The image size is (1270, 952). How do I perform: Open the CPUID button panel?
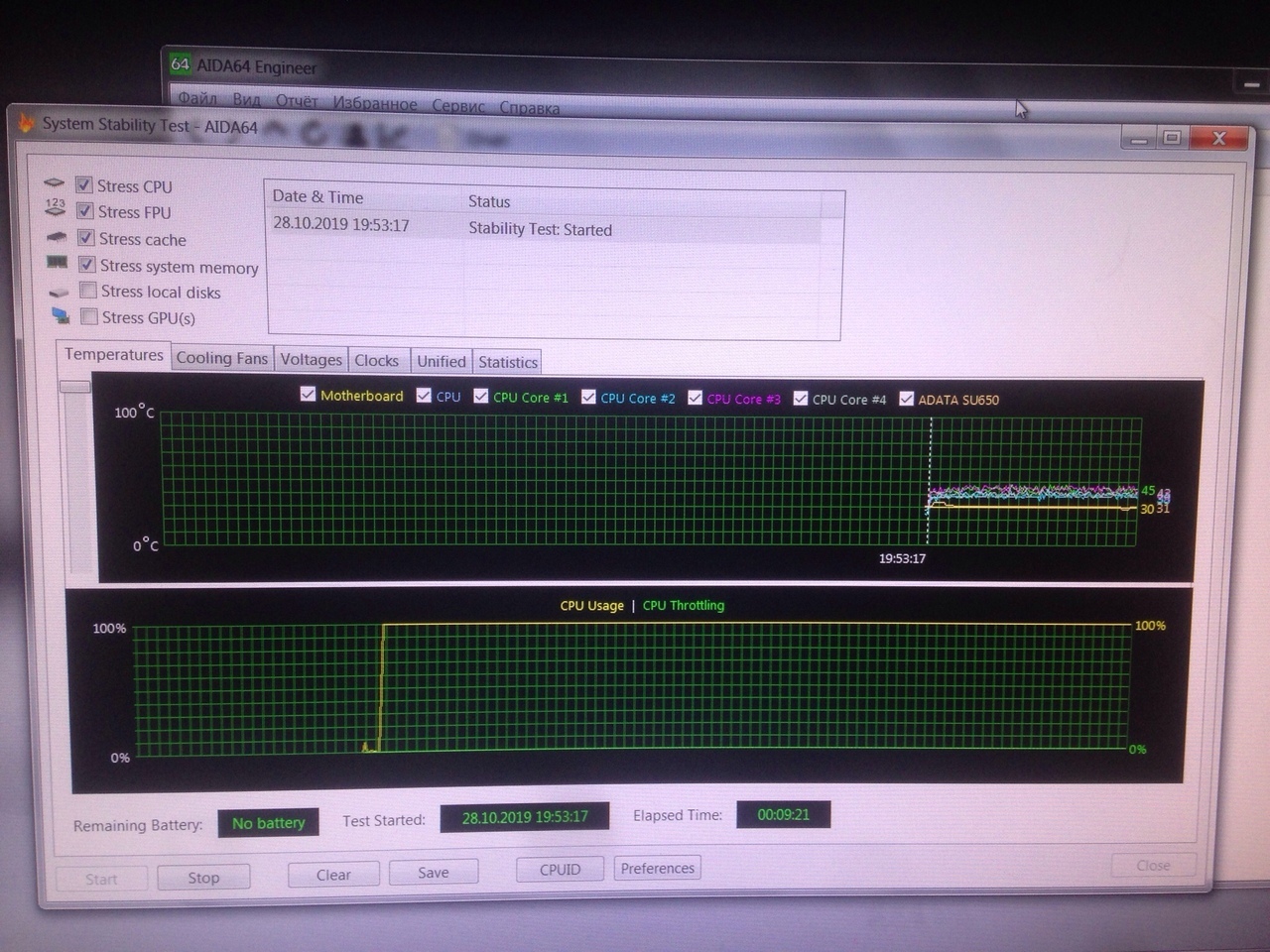point(560,870)
